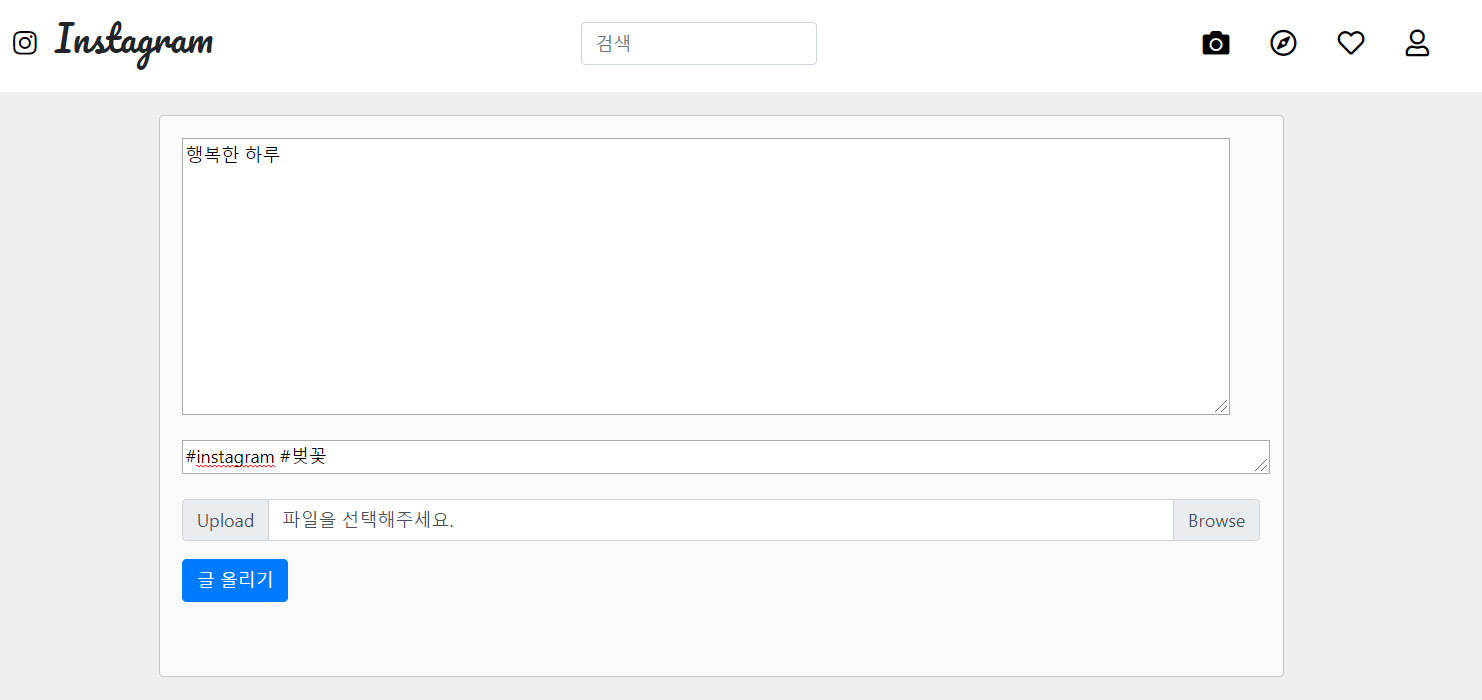
Task: Open the compass explore icon
Action: [1283, 43]
